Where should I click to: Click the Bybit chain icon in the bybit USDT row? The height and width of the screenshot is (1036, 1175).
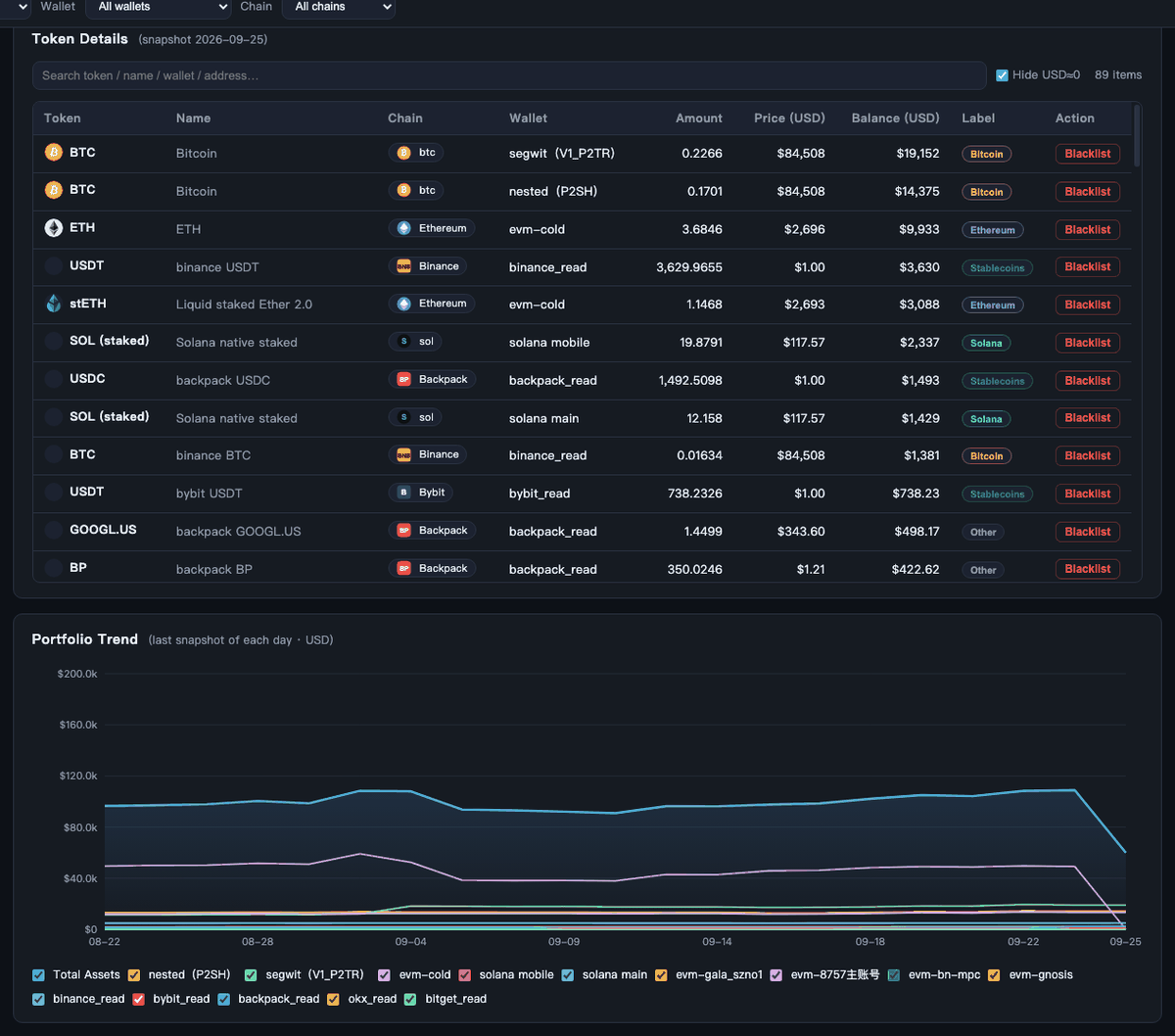[403, 493]
